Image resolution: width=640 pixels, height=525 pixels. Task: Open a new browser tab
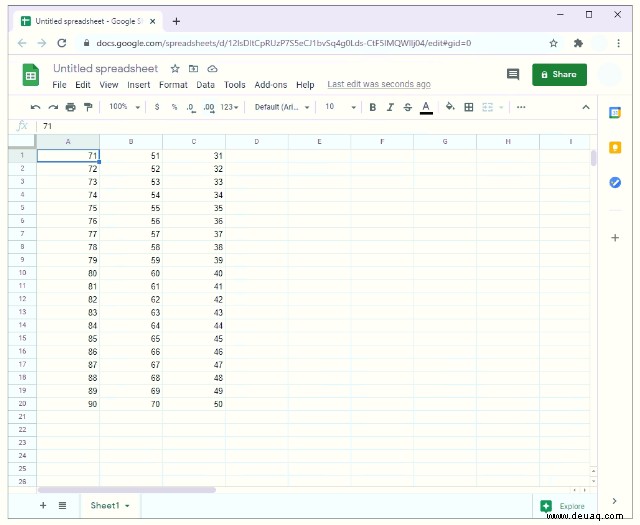click(x=176, y=21)
